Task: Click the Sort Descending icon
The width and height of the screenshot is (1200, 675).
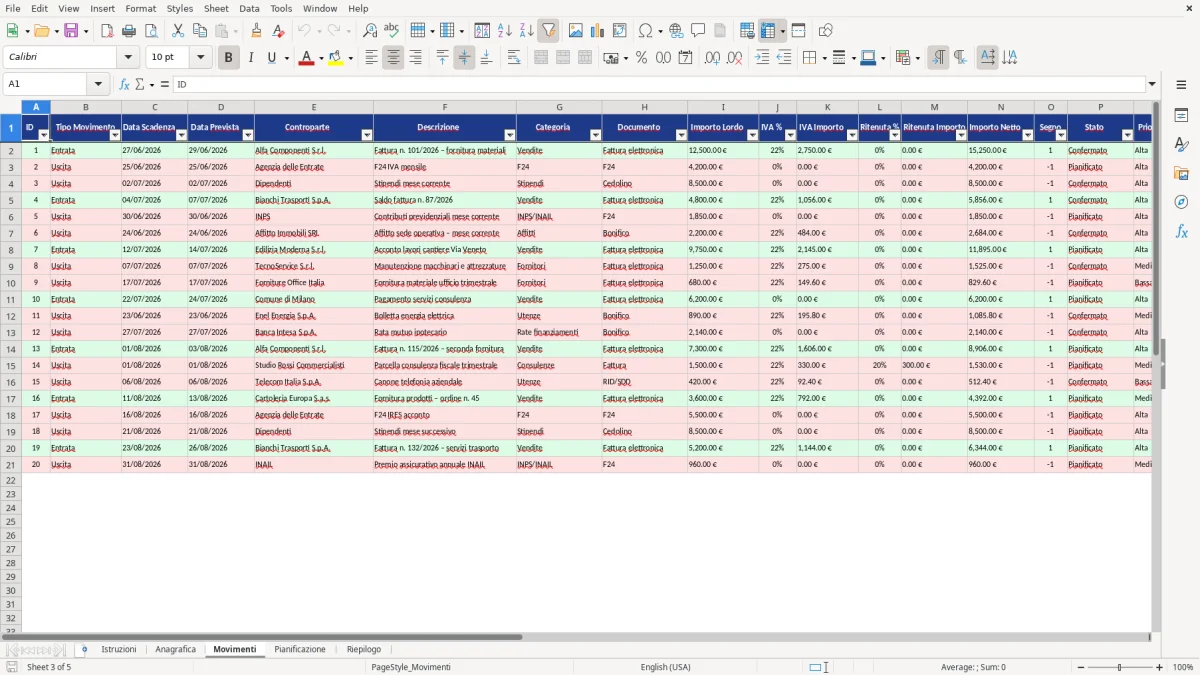Action: (x=526, y=31)
